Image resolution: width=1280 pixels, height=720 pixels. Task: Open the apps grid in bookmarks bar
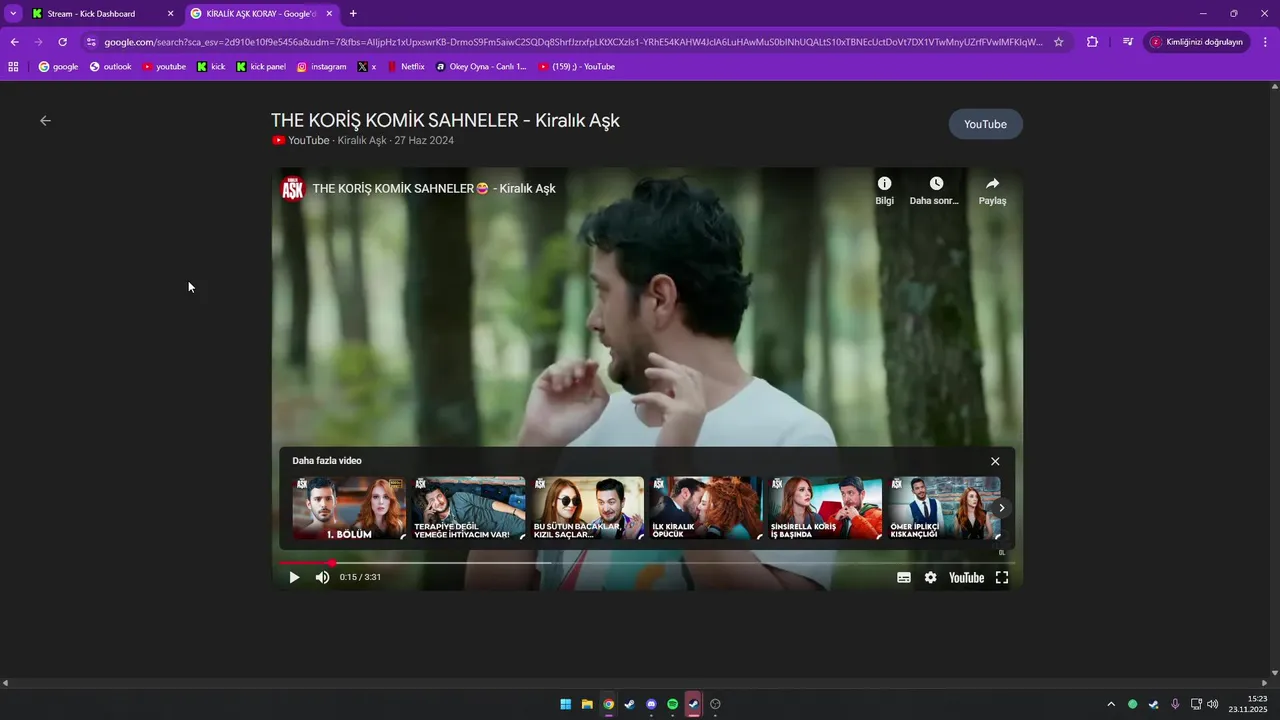click(13, 67)
